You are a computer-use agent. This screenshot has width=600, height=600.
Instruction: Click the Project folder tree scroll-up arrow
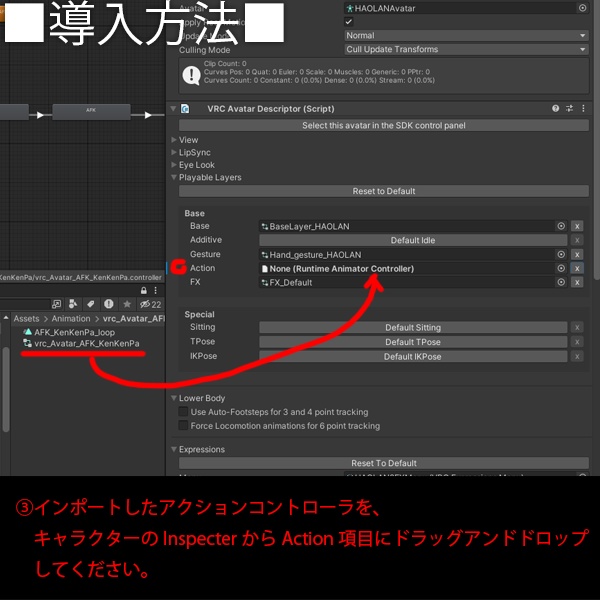tap(6, 318)
